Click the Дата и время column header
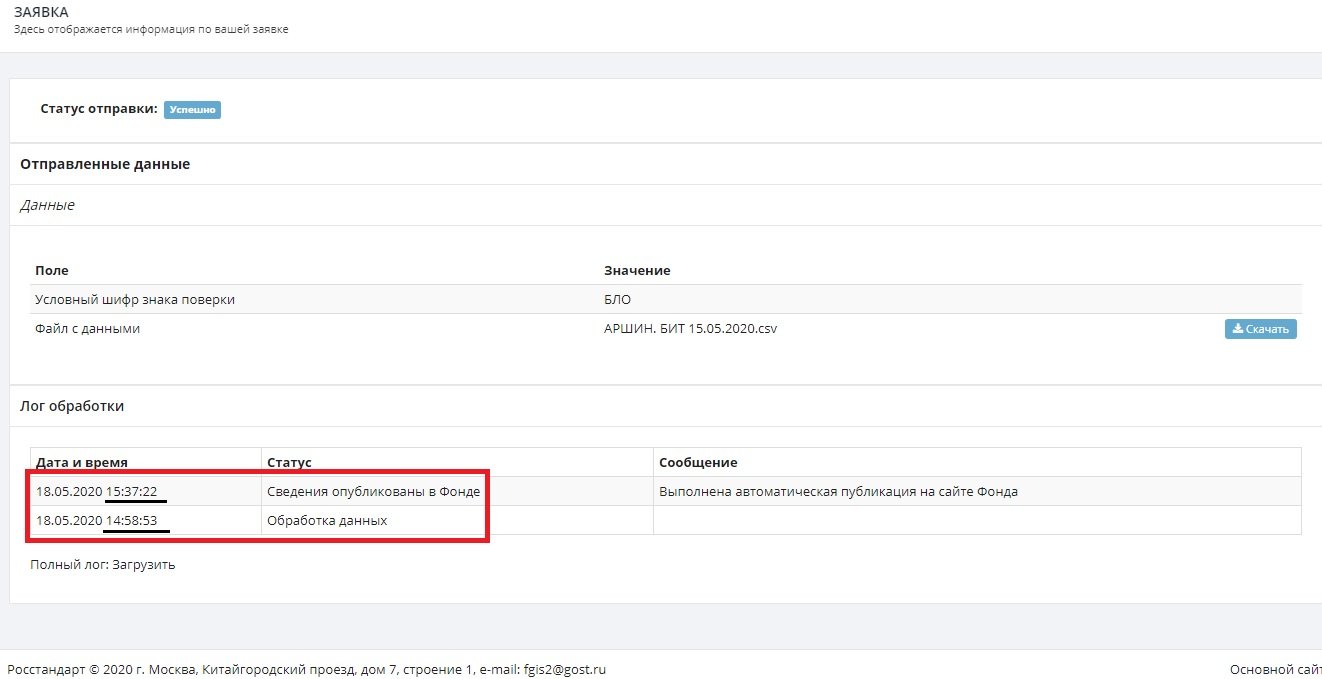 pos(82,462)
